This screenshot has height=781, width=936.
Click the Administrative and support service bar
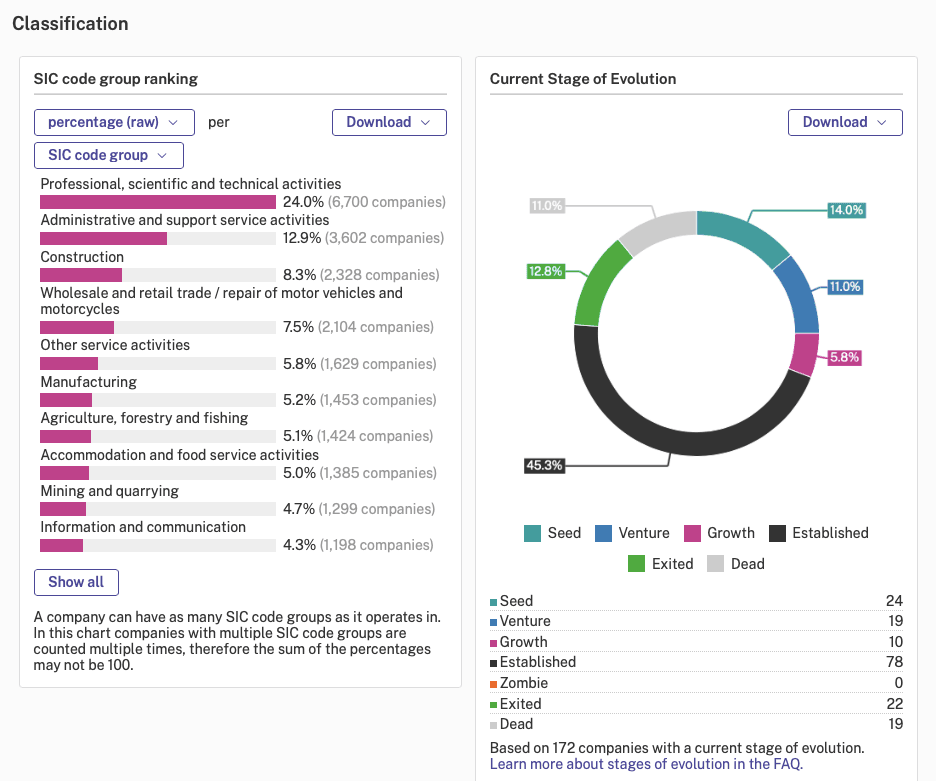(158, 238)
